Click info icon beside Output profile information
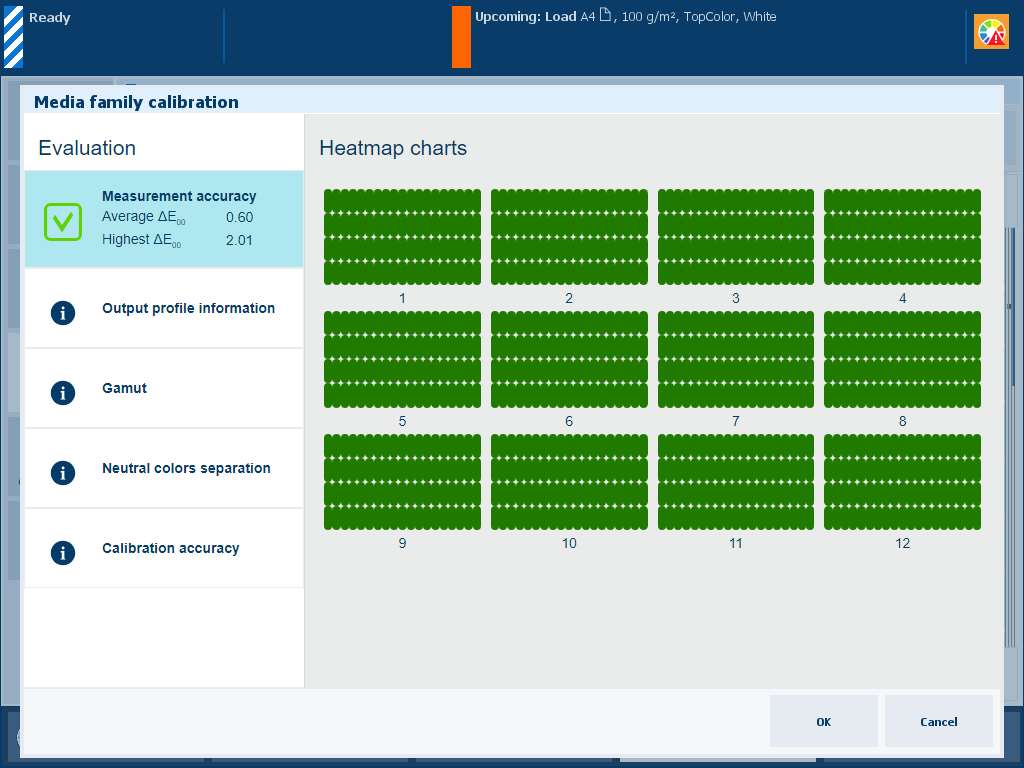This screenshot has width=1024, height=768. (x=63, y=312)
